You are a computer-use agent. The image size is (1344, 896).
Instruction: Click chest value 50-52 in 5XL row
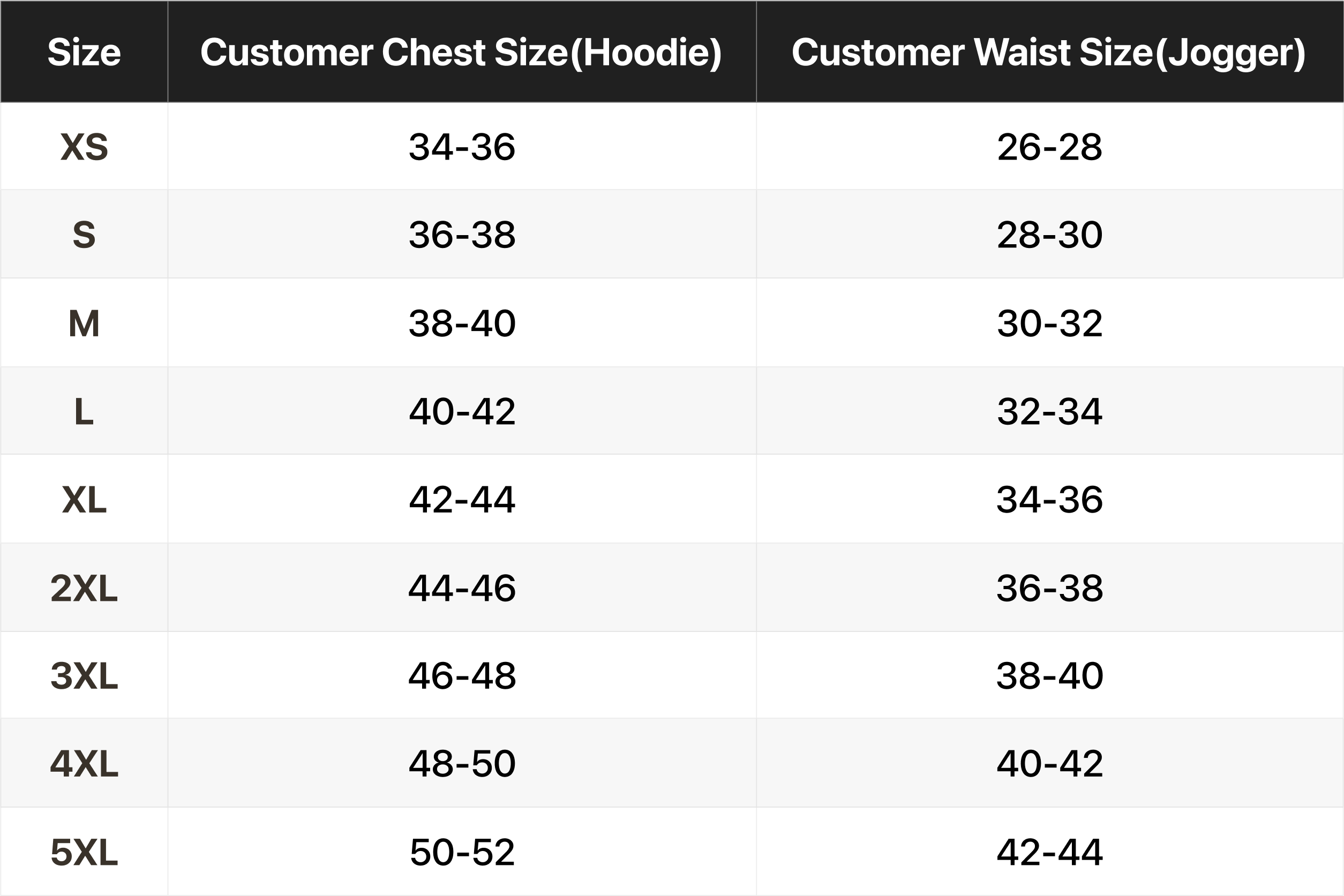click(462, 852)
